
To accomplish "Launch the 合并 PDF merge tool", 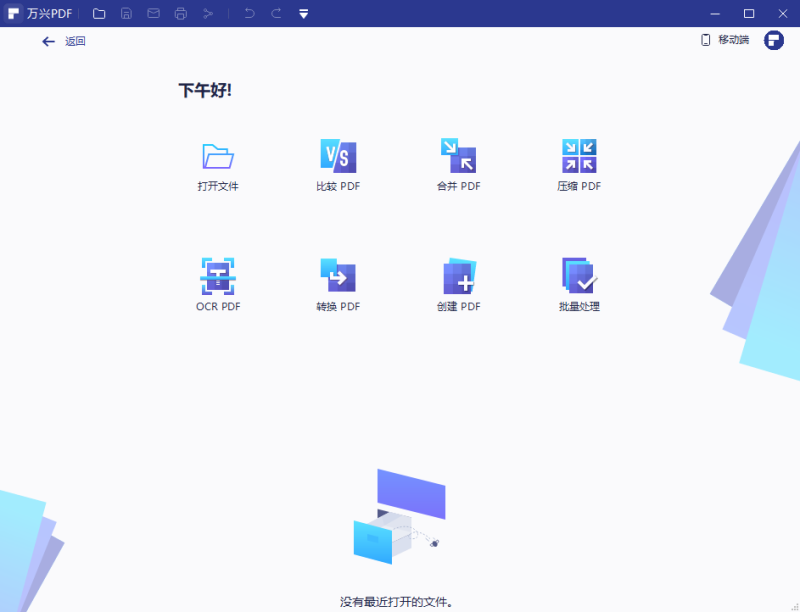I will [x=457, y=165].
